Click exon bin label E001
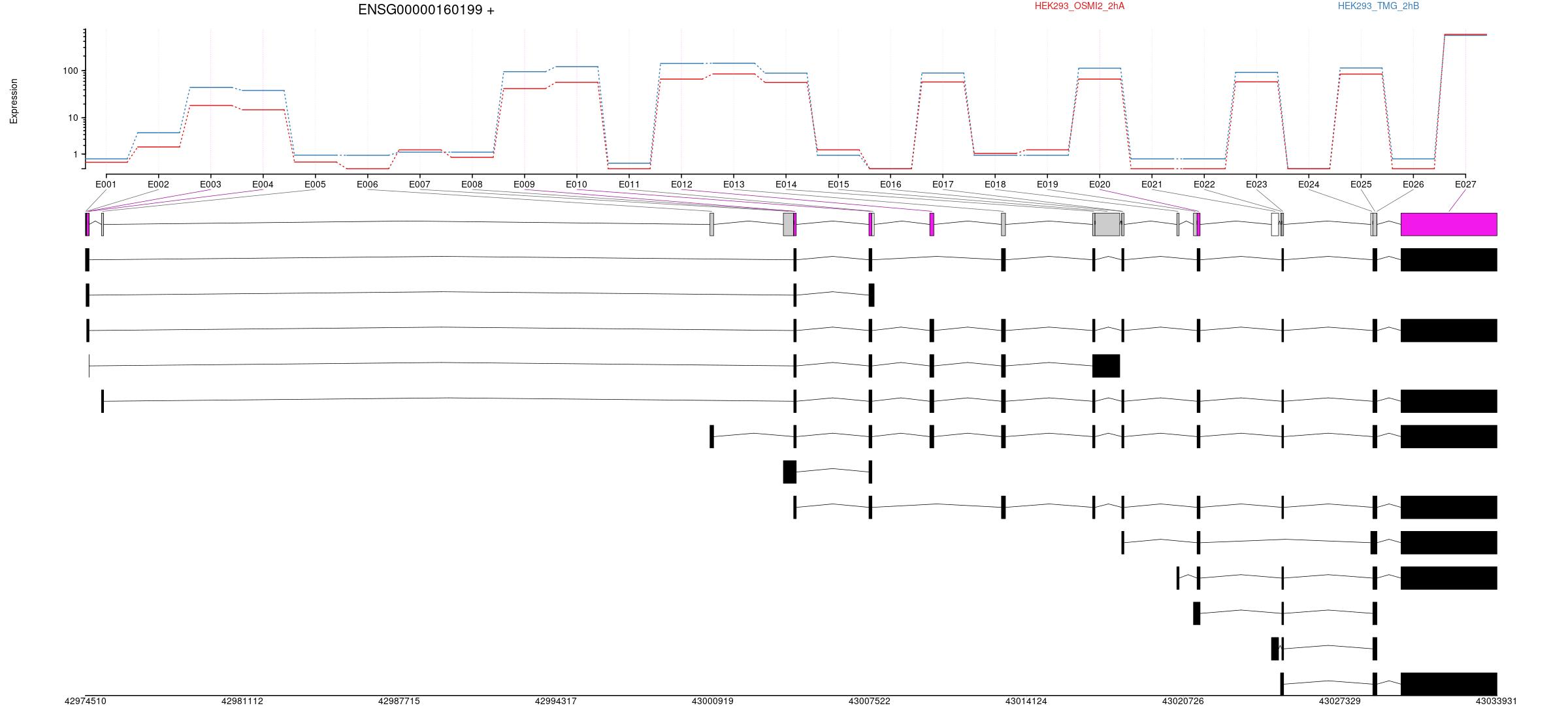Image resolution: width=1568 pixels, height=712 pixels. click(106, 184)
